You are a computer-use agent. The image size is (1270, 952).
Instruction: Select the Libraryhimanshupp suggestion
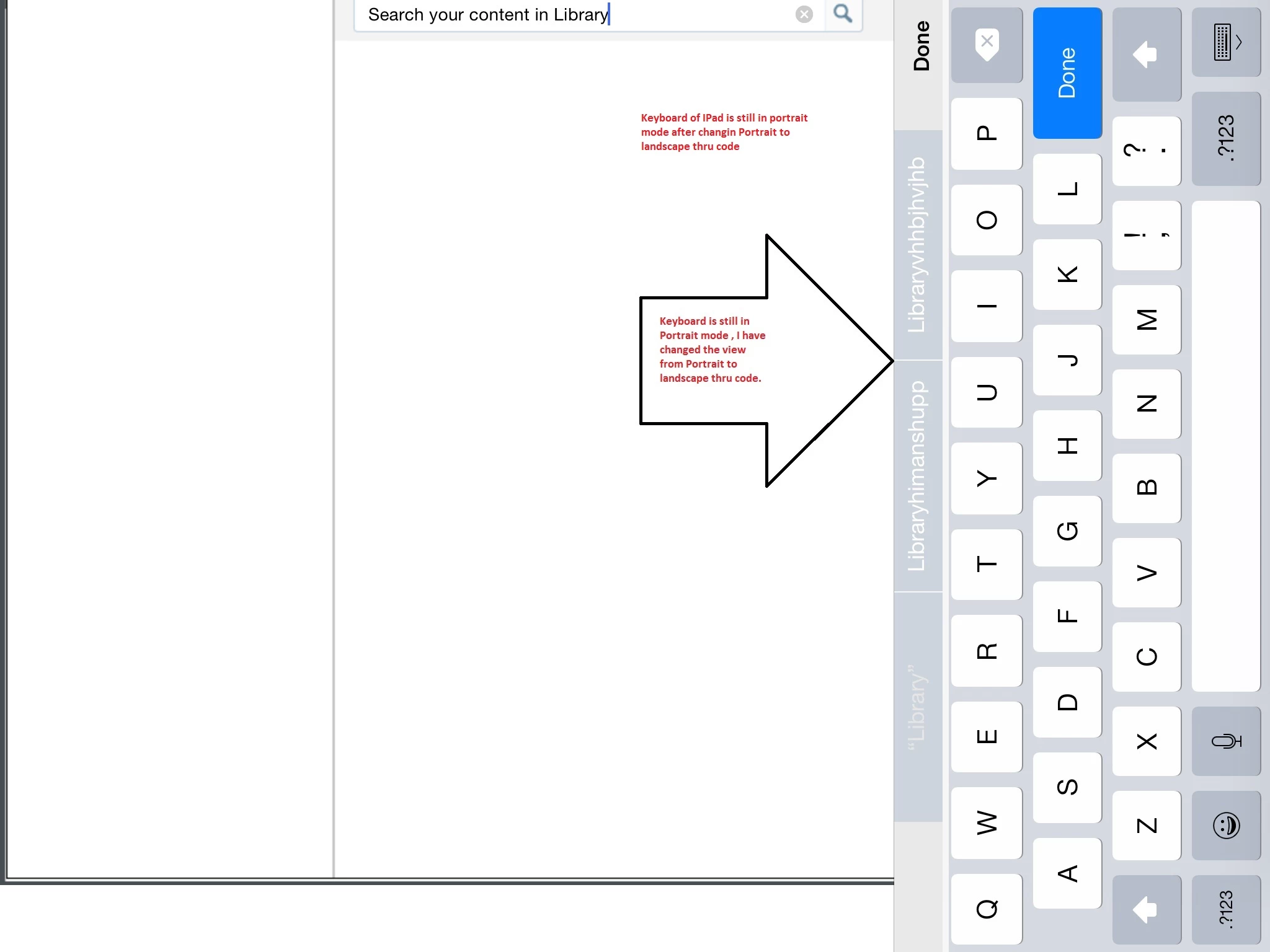point(917,476)
